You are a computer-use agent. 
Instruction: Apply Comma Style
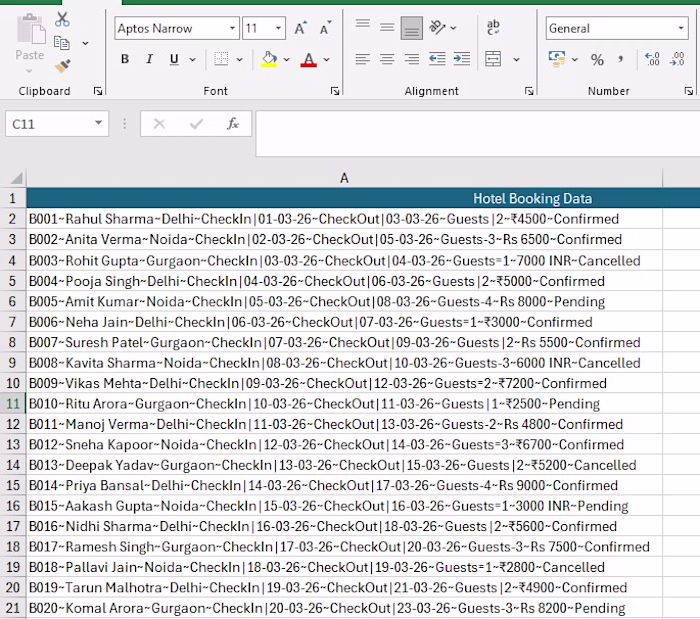621,59
